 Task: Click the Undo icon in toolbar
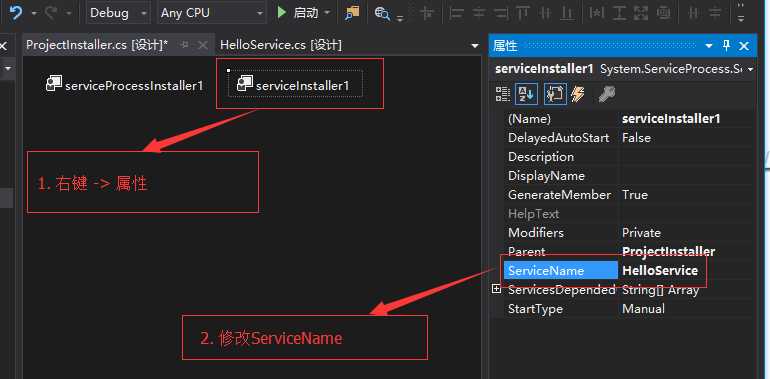(x=15, y=13)
